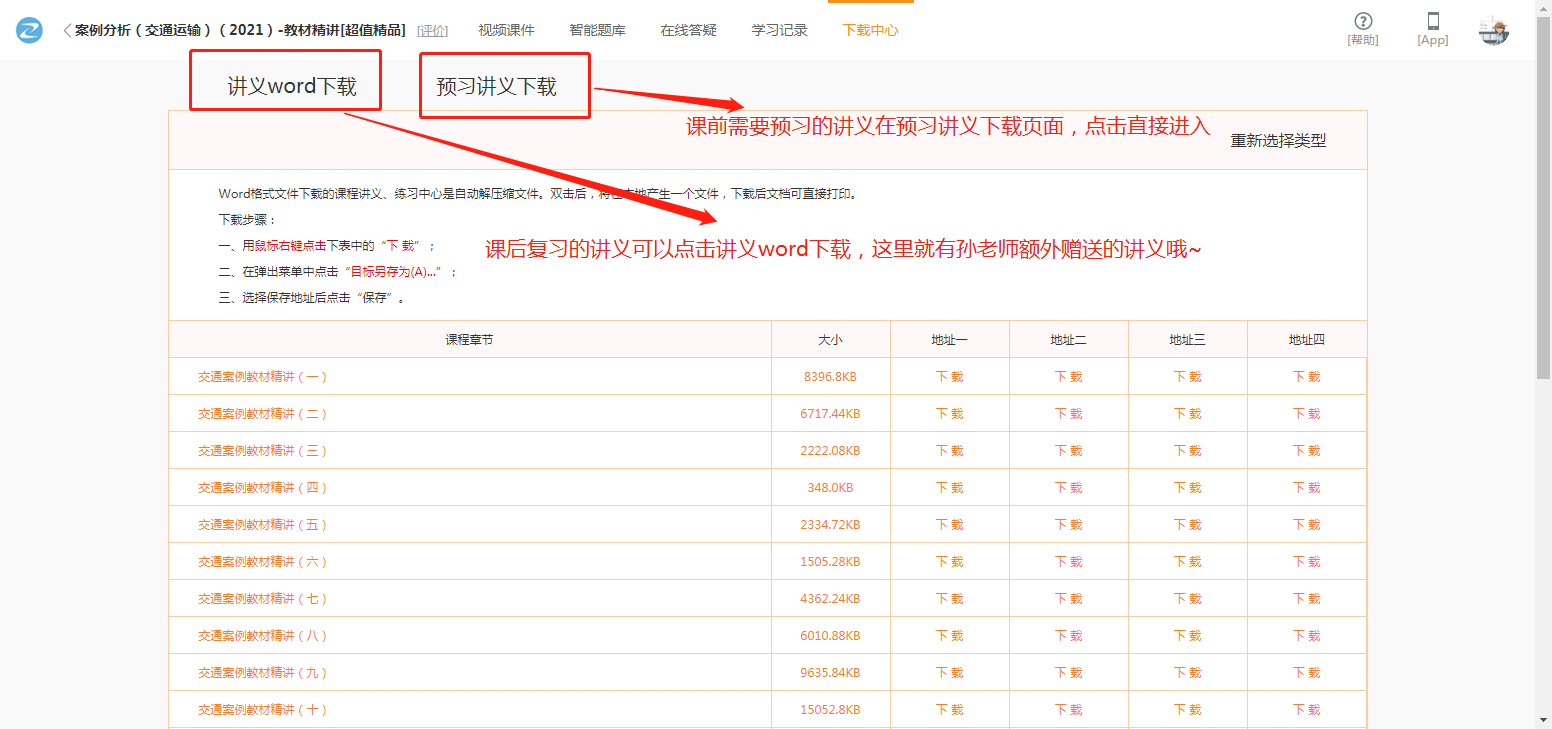Download 交通案例教材精讲（五） from 地址三

click(x=1187, y=525)
